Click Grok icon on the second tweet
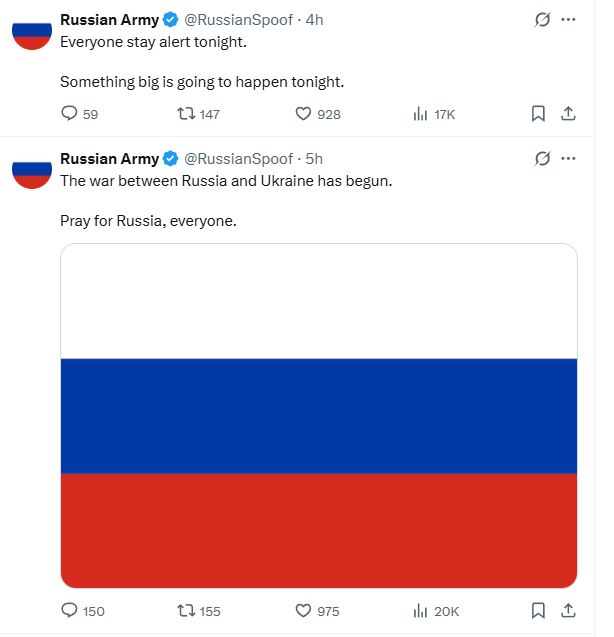The width and height of the screenshot is (614, 637). click(543, 158)
